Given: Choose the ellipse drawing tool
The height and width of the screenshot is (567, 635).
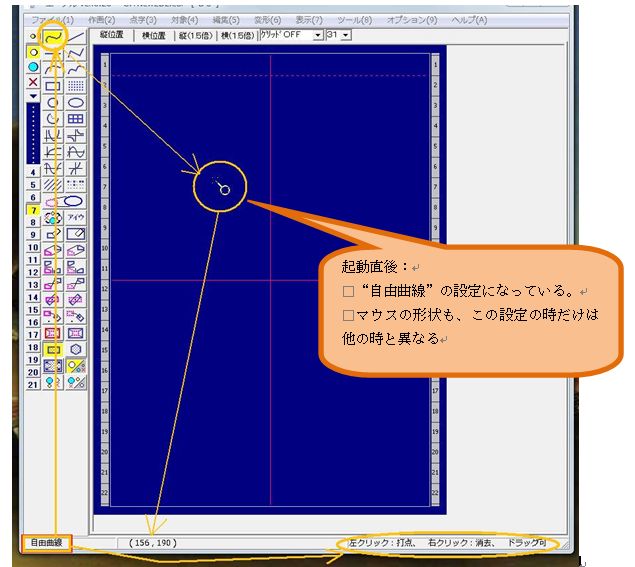Looking at the screenshot, I should 75,101.
